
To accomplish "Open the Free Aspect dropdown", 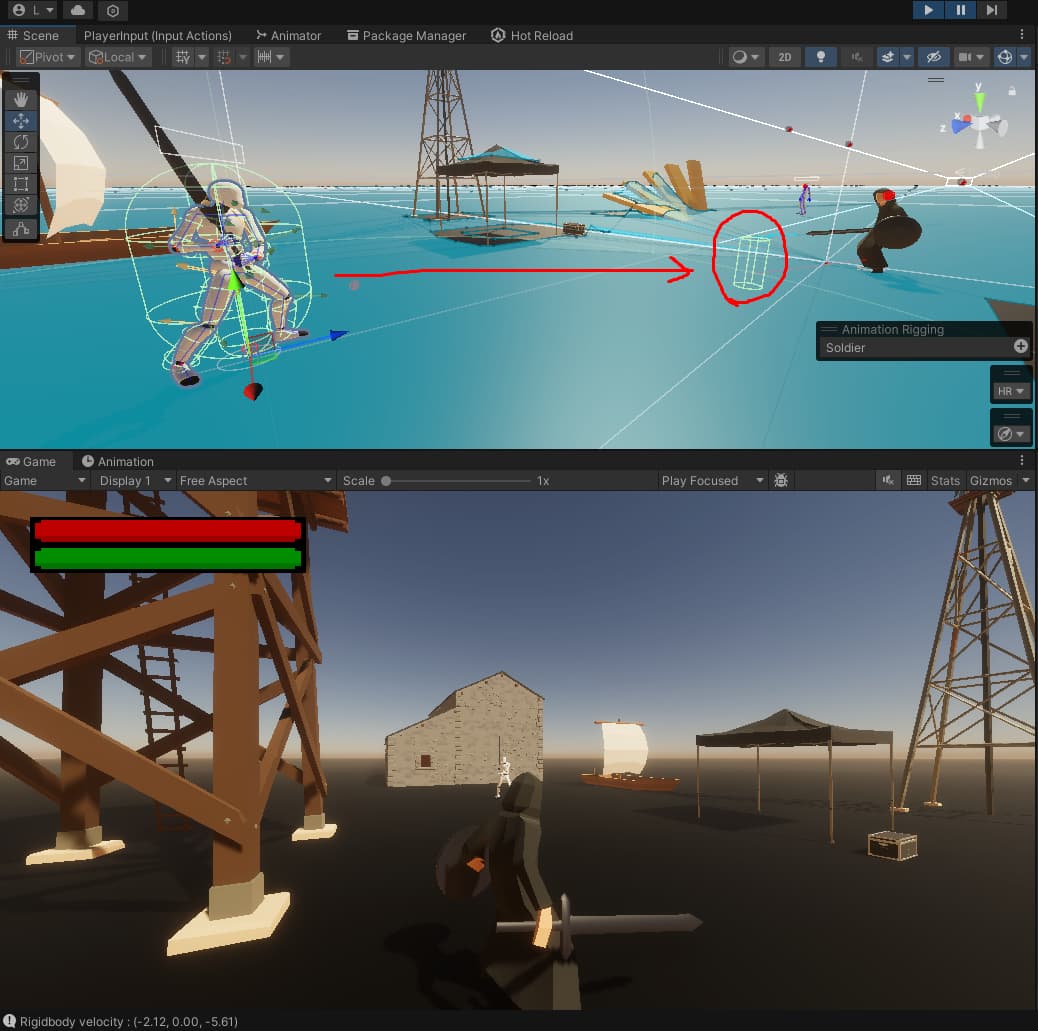I will click(x=250, y=480).
